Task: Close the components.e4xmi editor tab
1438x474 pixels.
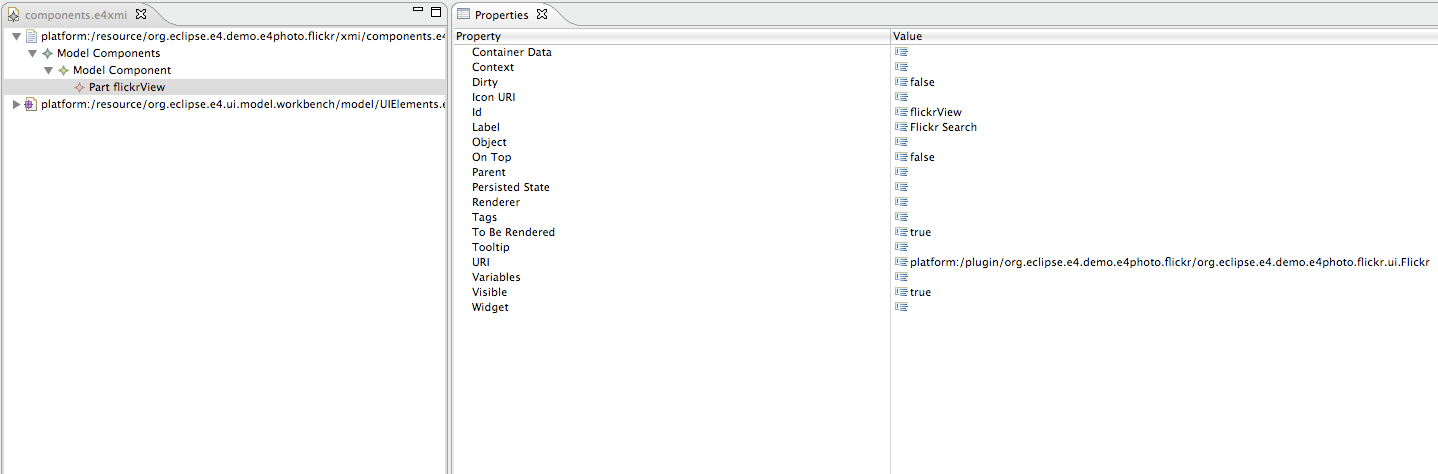Action: 140,14
